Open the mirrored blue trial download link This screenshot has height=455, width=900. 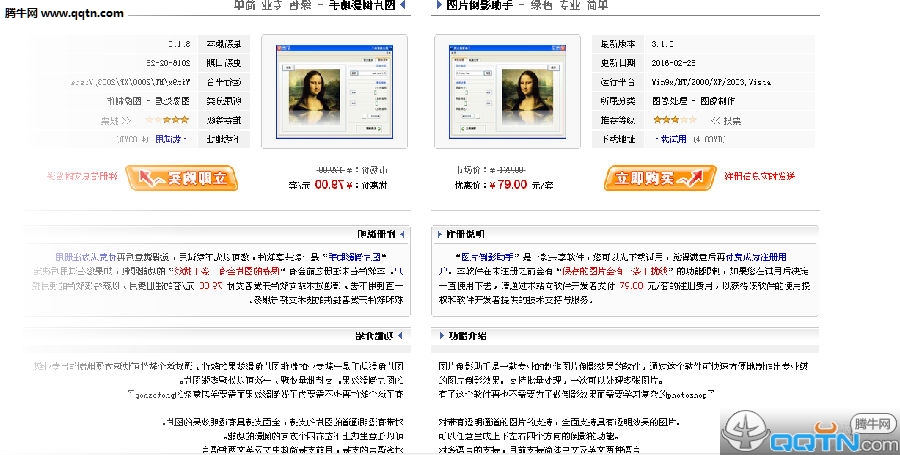tap(169, 139)
